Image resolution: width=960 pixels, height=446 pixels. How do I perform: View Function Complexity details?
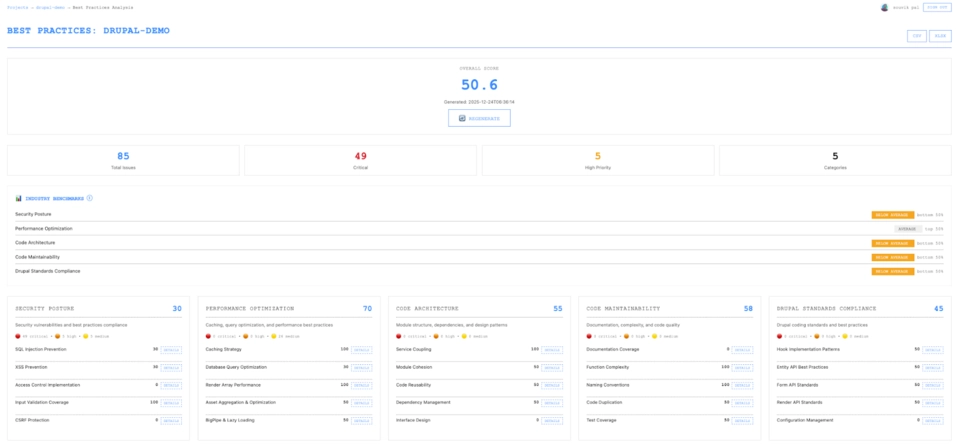pyautogui.click(x=742, y=368)
